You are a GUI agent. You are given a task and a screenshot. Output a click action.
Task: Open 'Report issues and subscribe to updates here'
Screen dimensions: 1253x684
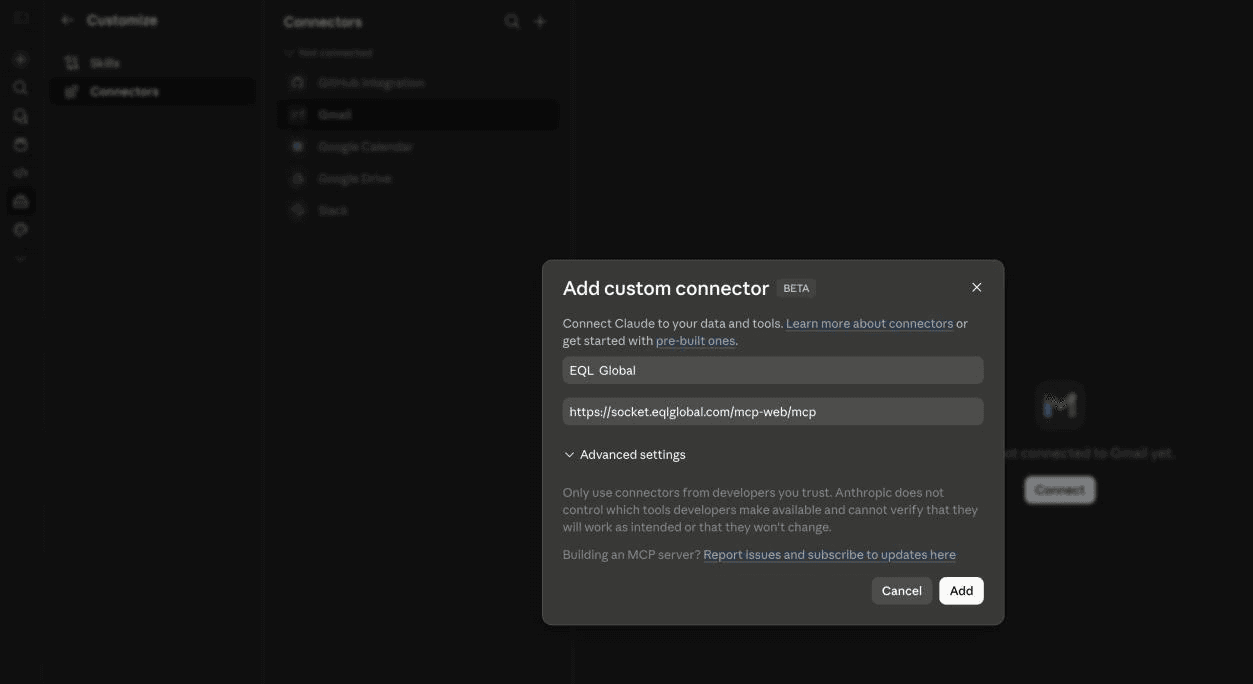[829, 554]
